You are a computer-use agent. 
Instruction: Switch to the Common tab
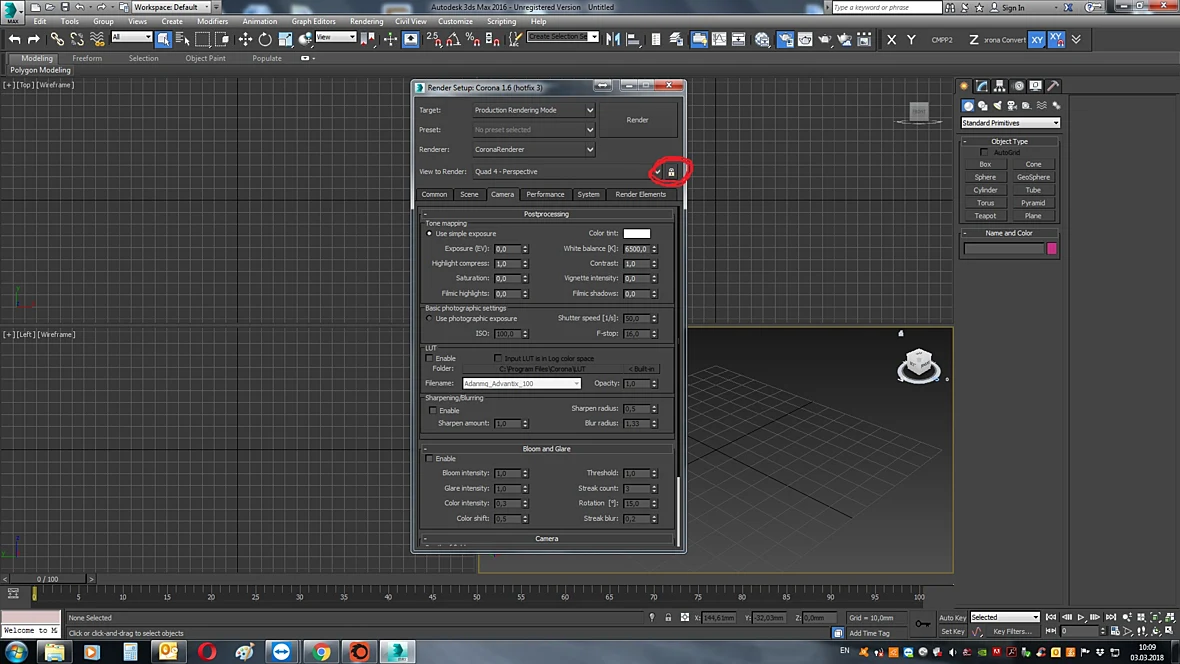(x=434, y=194)
